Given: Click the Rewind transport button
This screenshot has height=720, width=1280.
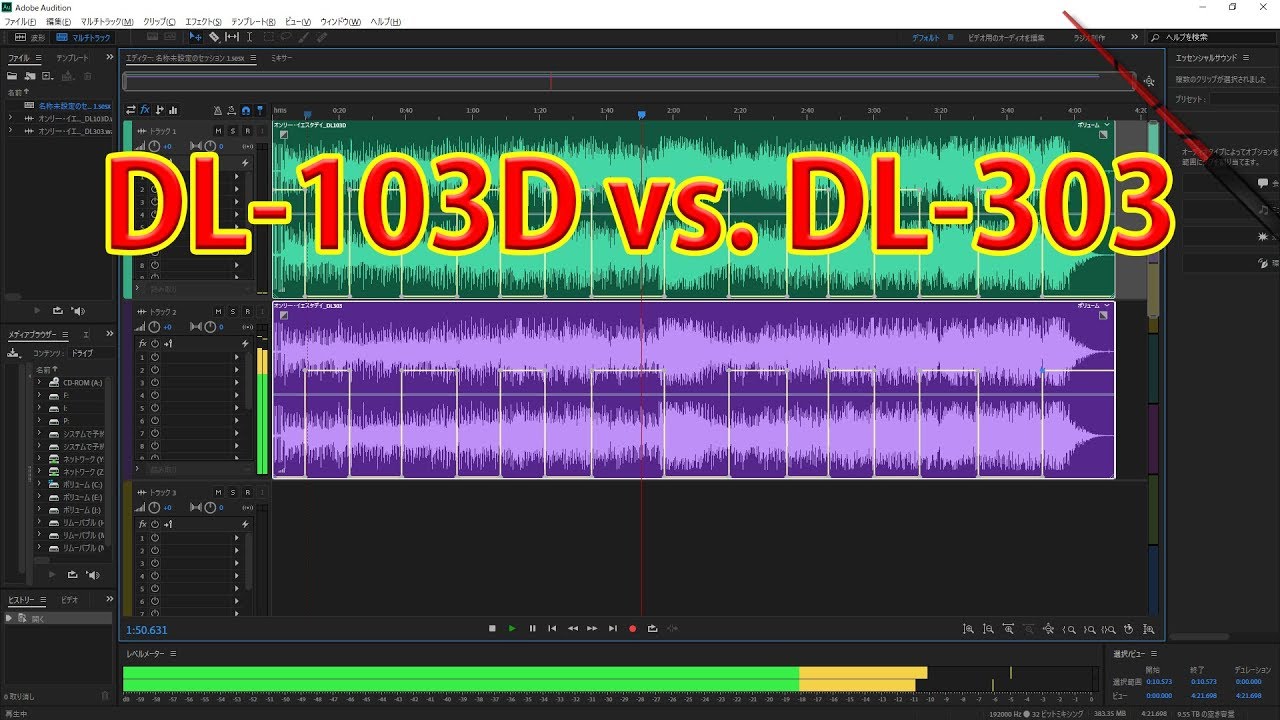Looking at the screenshot, I should point(572,629).
